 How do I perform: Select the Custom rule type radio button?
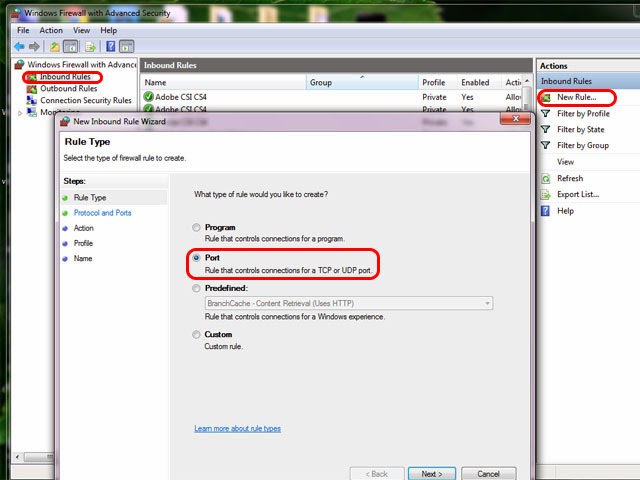coord(196,335)
